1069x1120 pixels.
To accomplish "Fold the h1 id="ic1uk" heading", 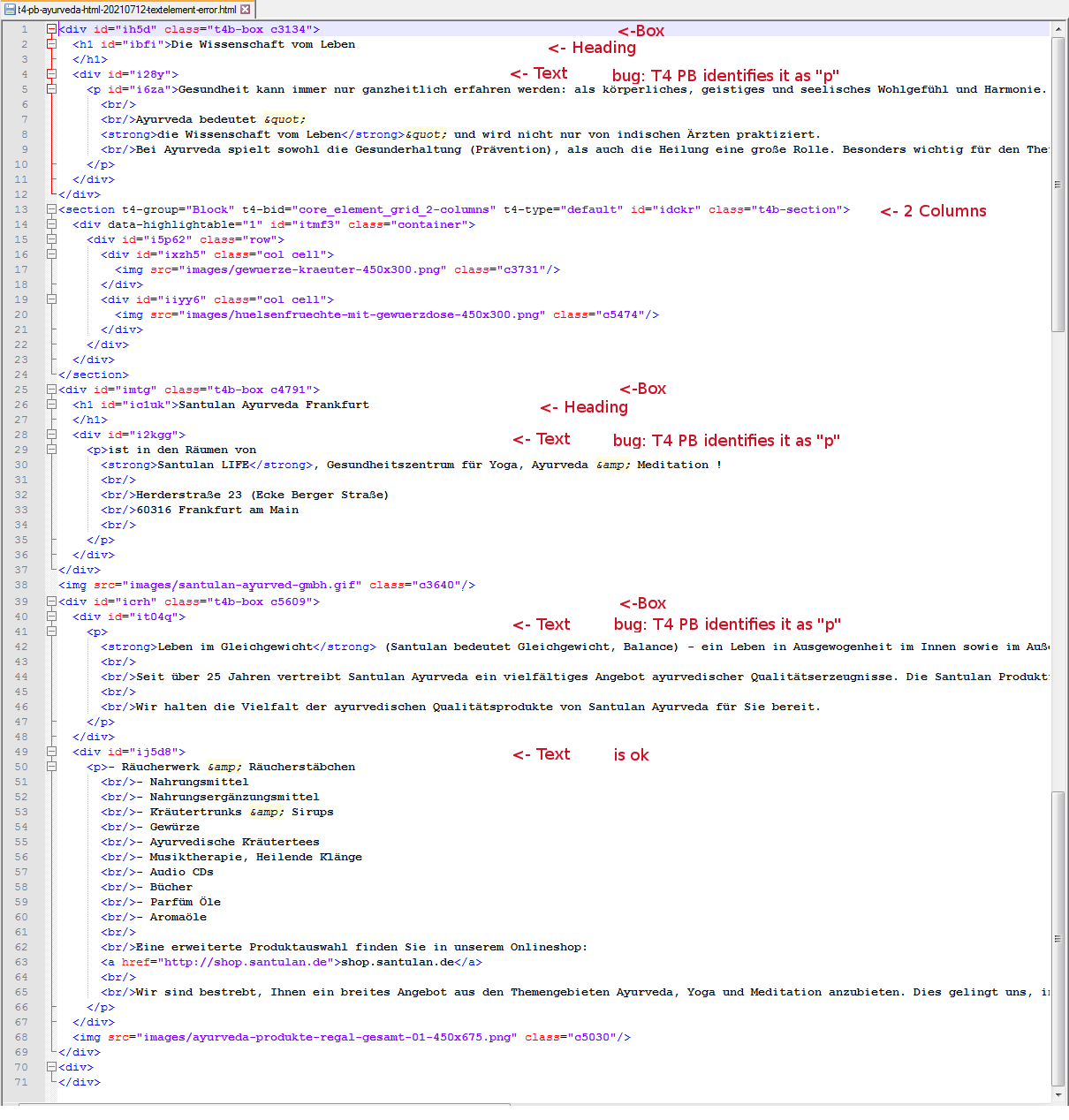I will [x=51, y=405].
